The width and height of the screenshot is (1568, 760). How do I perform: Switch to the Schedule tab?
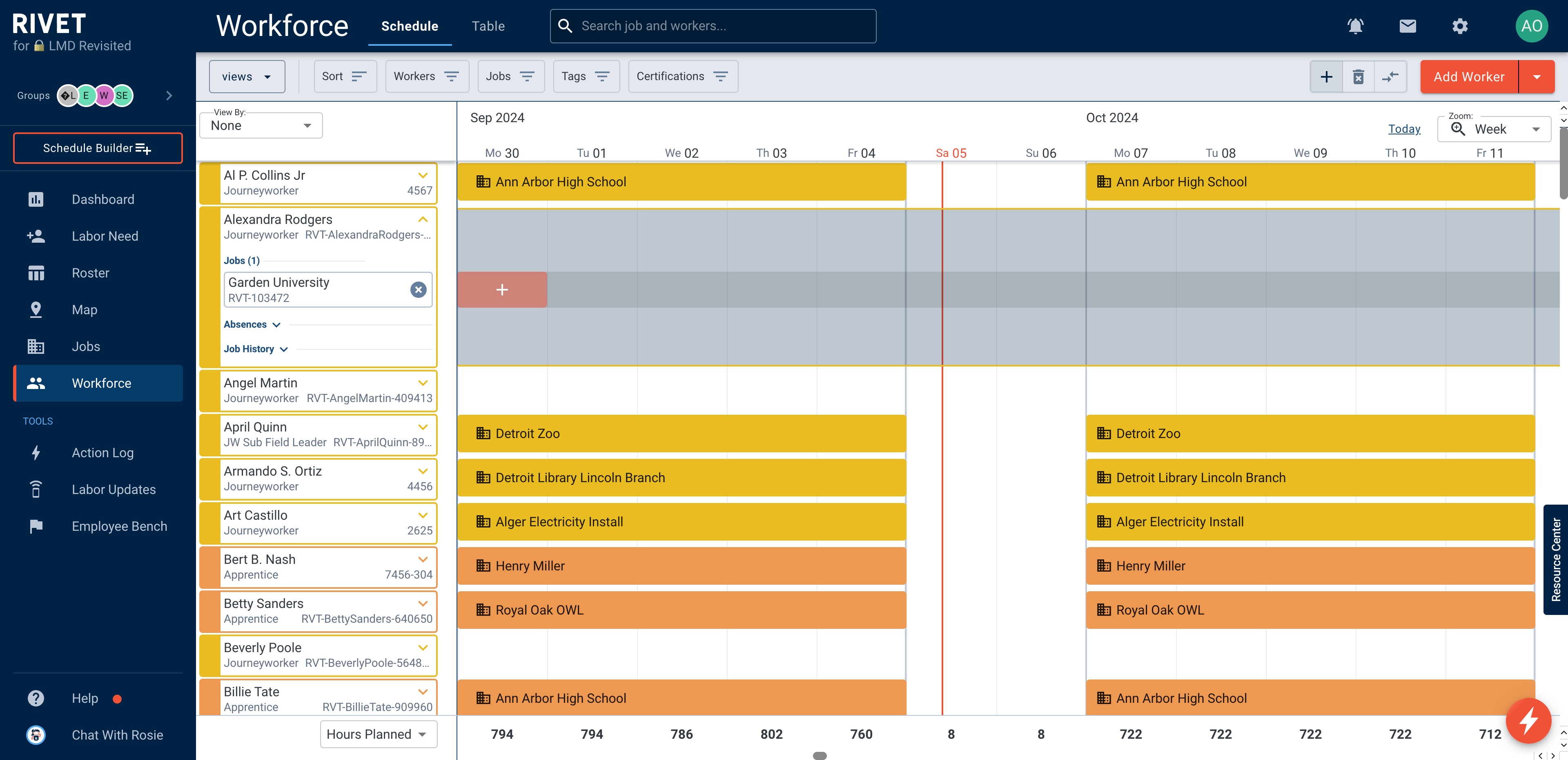pyautogui.click(x=410, y=26)
